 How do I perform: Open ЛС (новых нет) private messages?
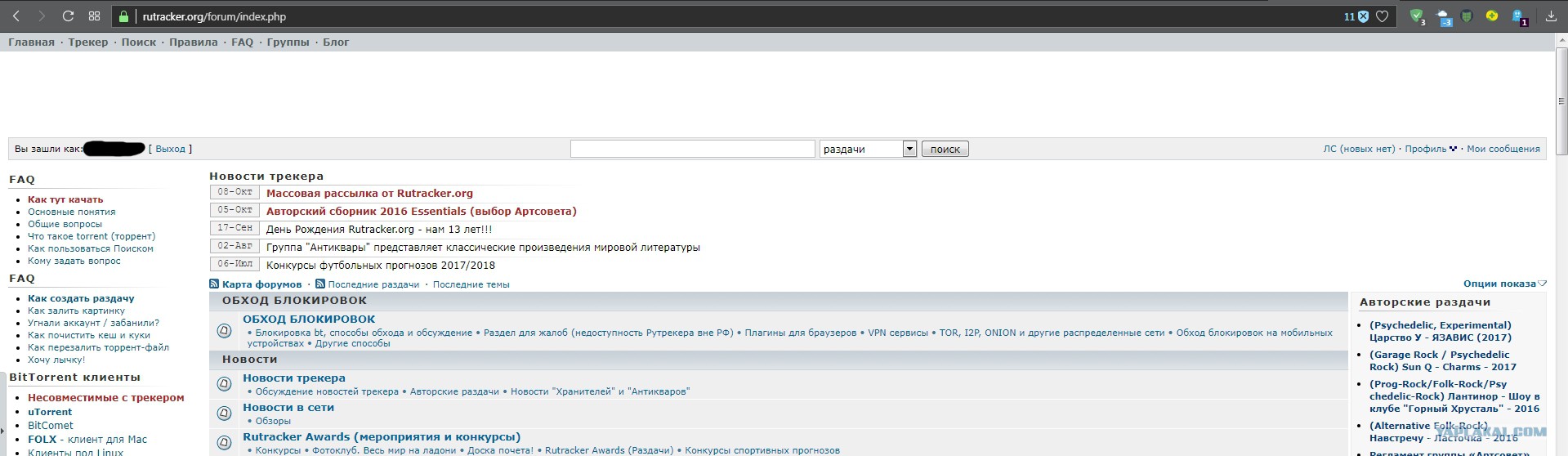pyautogui.click(x=1360, y=149)
